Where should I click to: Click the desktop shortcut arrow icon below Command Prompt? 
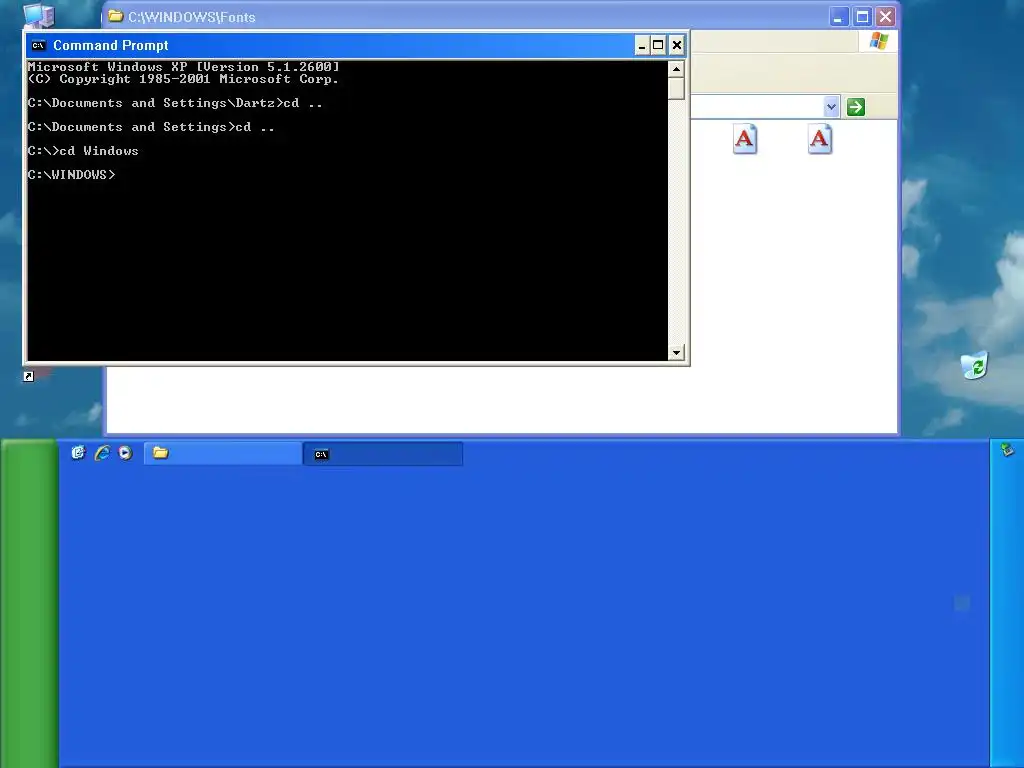click(x=29, y=376)
